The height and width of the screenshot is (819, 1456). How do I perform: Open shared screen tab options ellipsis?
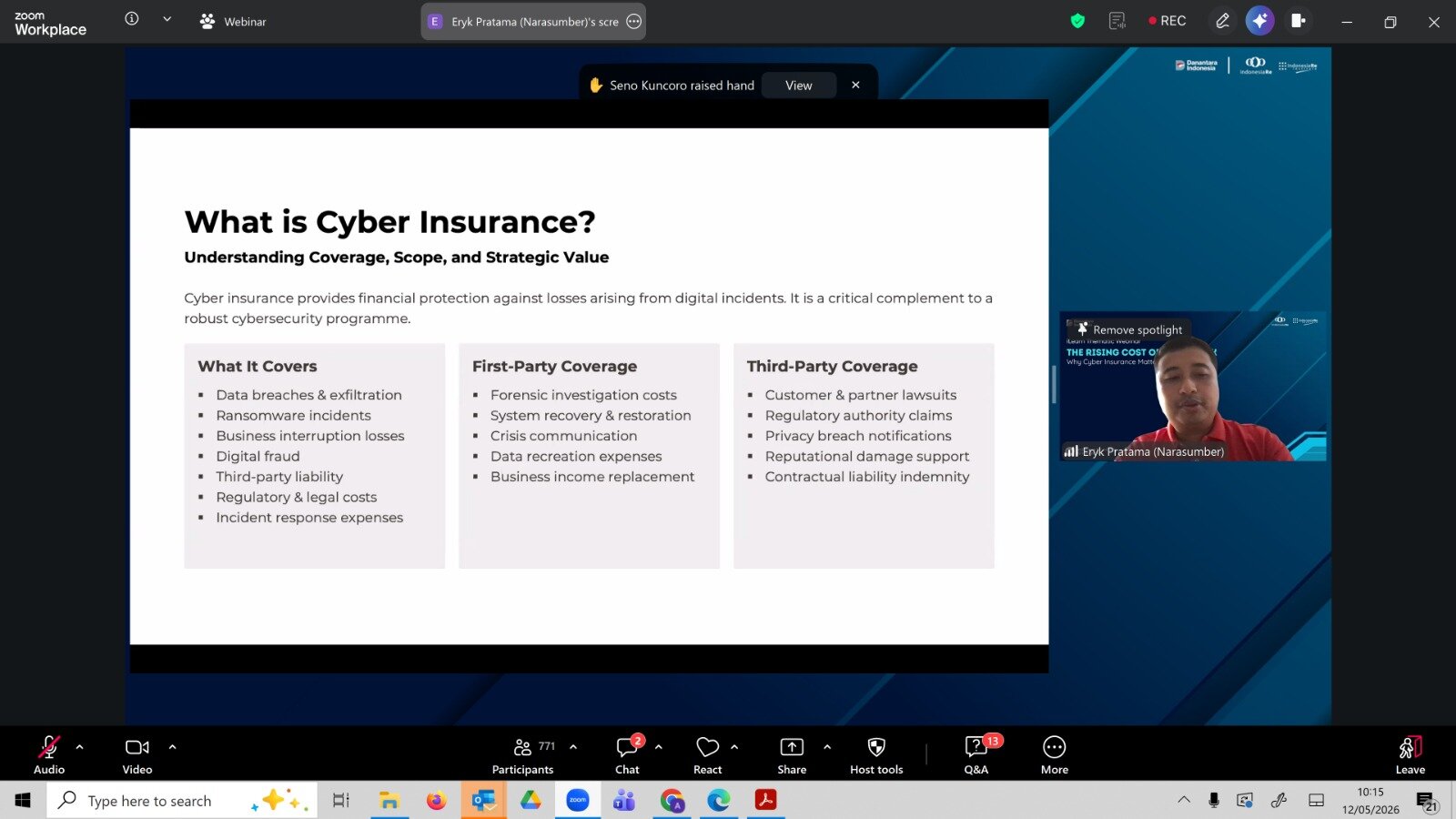(x=634, y=21)
